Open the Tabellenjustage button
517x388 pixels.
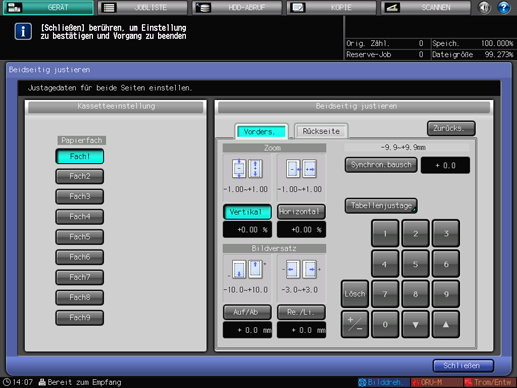tap(381, 206)
